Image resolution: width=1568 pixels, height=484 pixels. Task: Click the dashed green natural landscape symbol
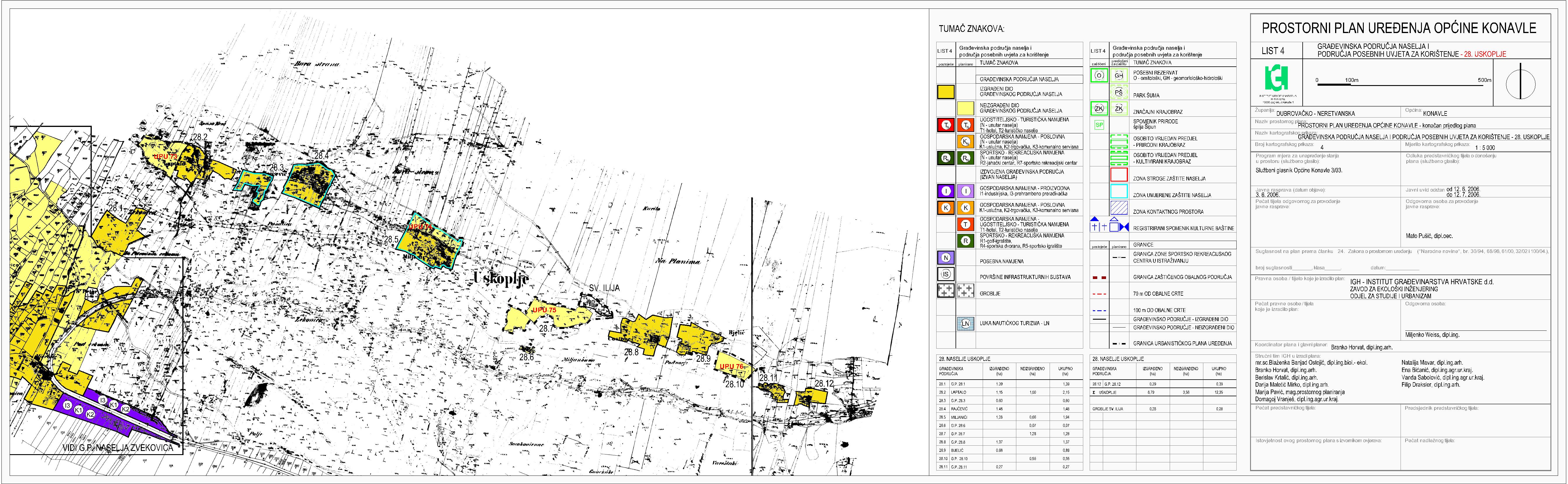(x=1119, y=142)
